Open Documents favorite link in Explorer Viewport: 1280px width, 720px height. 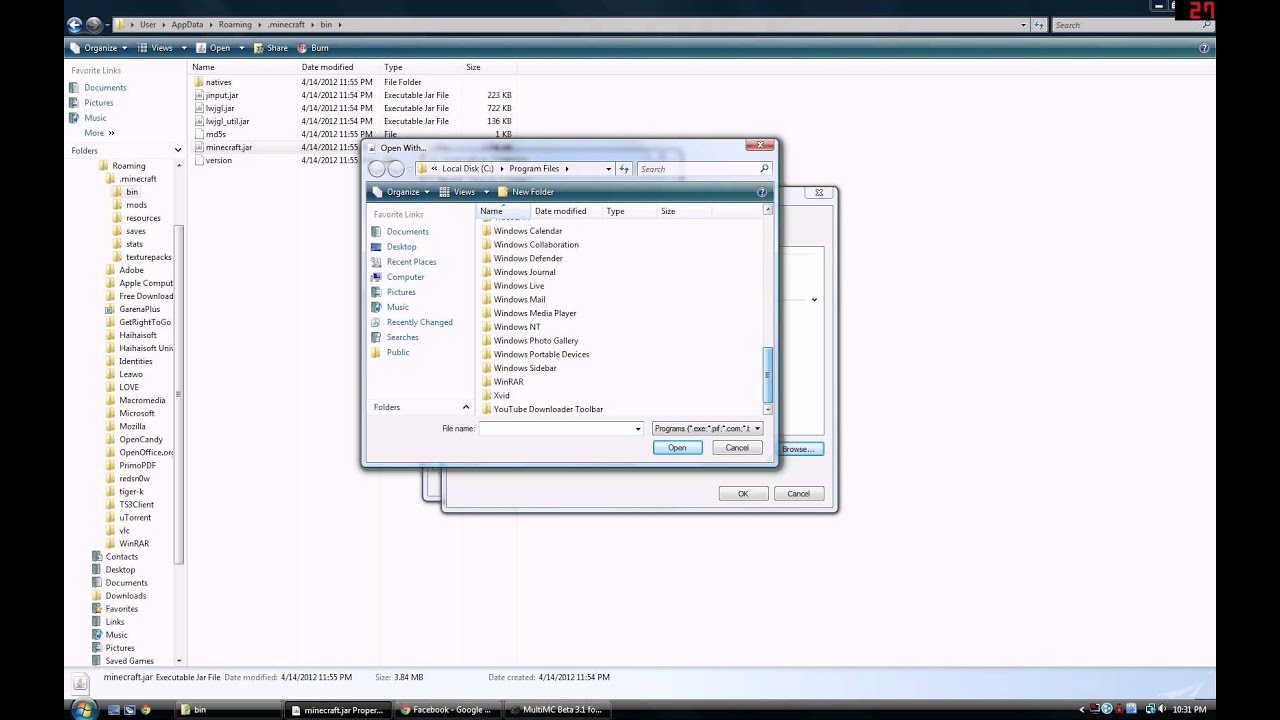105,88
